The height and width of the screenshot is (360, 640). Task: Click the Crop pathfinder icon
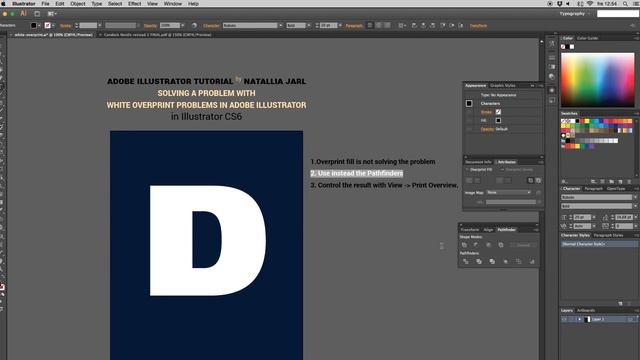(x=505, y=261)
